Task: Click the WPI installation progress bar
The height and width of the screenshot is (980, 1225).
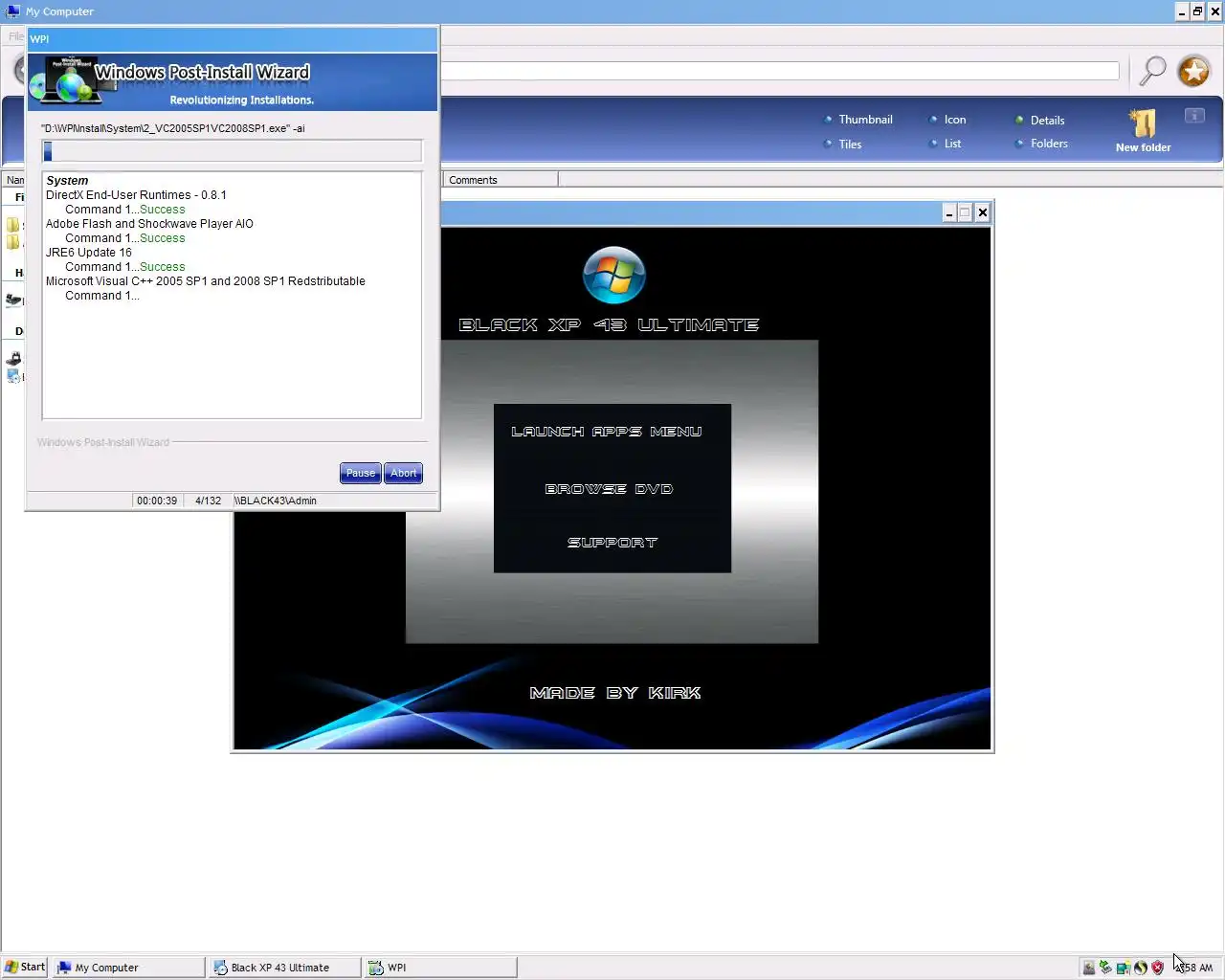Action: coord(232,151)
